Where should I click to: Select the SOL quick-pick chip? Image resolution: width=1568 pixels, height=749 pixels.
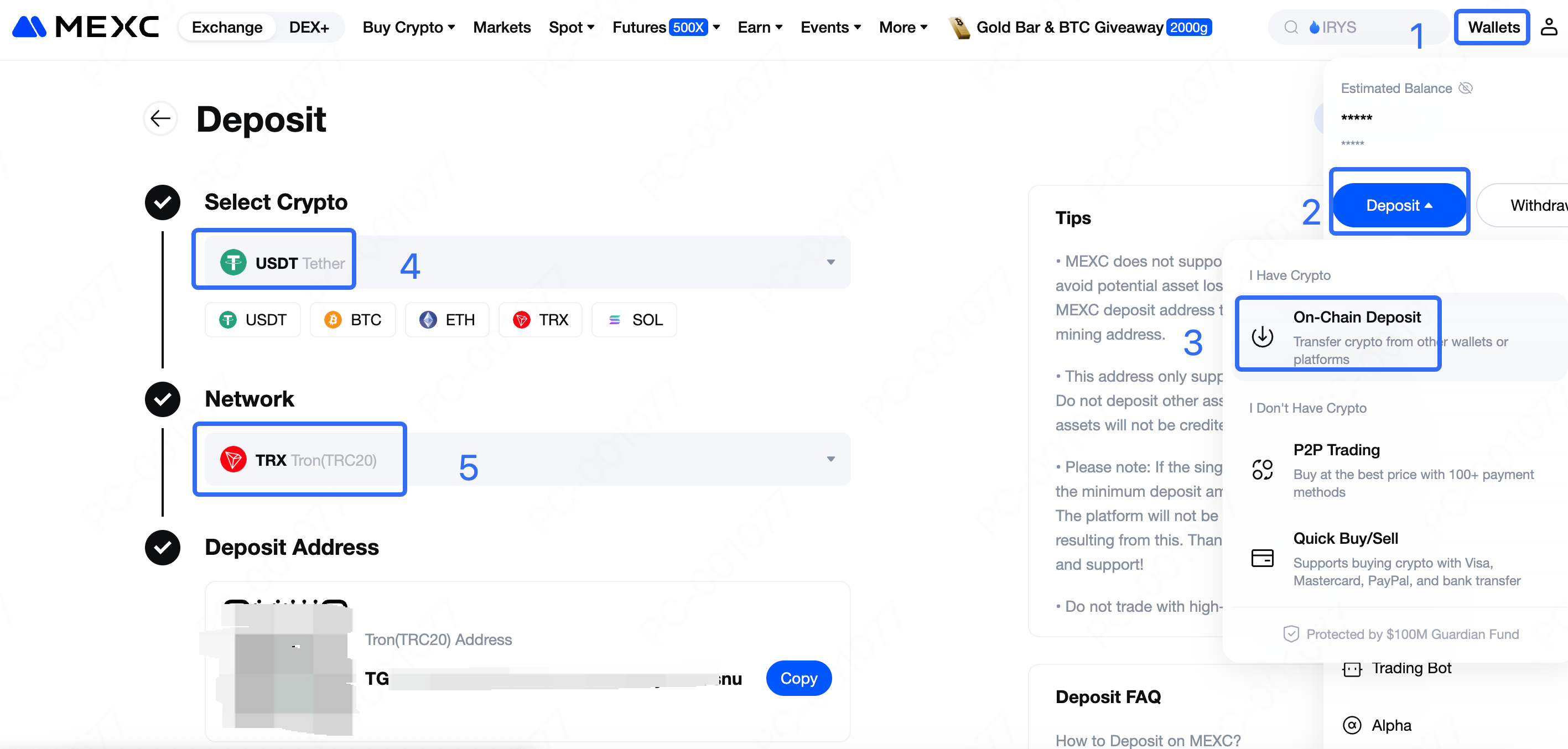coord(634,319)
